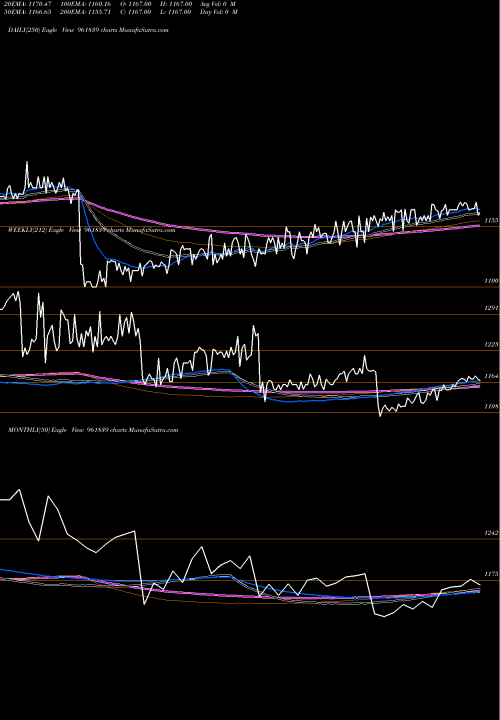Click the Avg Vol value
Screen dimensions: 500x720
click(x=218, y=4)
